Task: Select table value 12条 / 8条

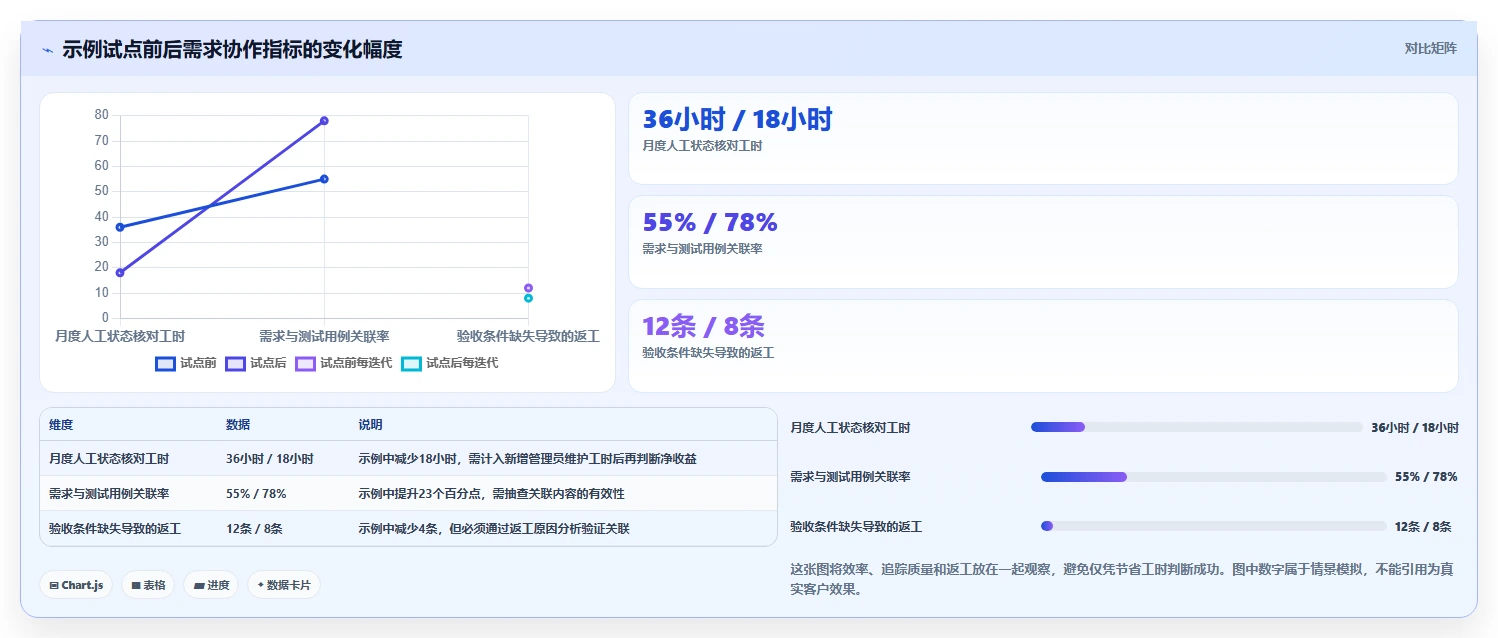Action: click(254, 529)
